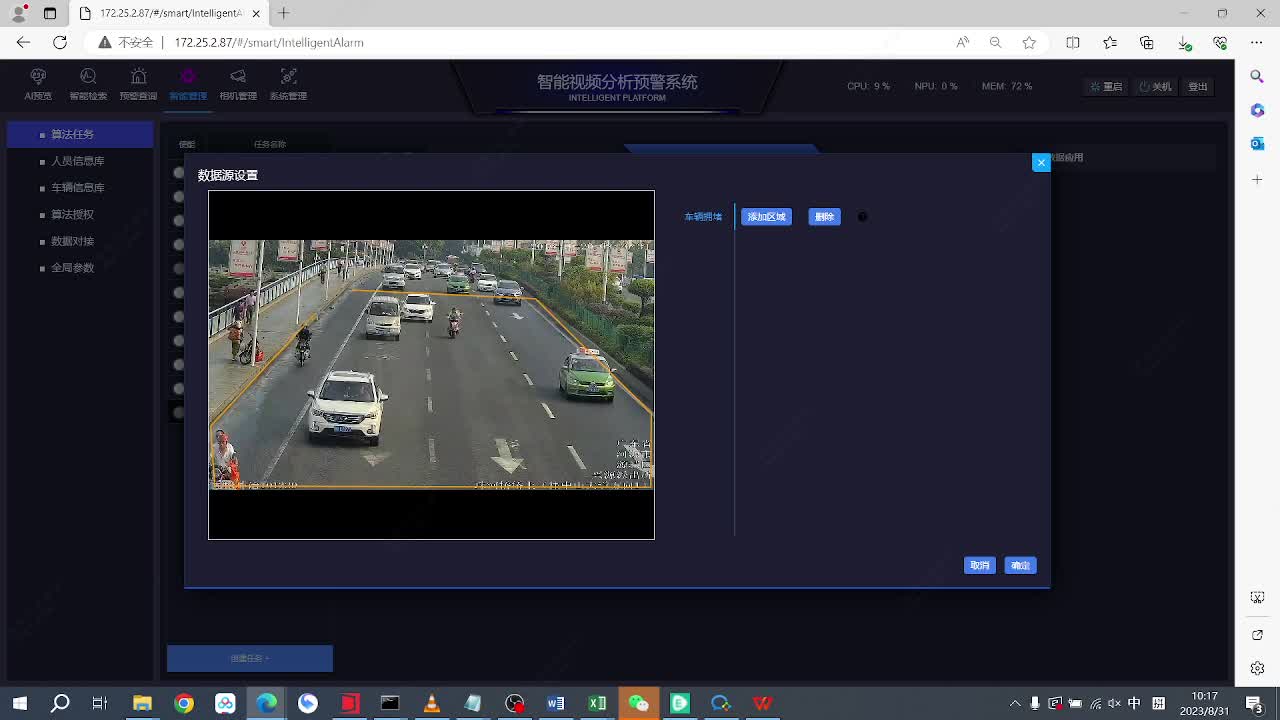
Task: Click the 关机 shutdown button
Action: click(x=1155, y=87)
